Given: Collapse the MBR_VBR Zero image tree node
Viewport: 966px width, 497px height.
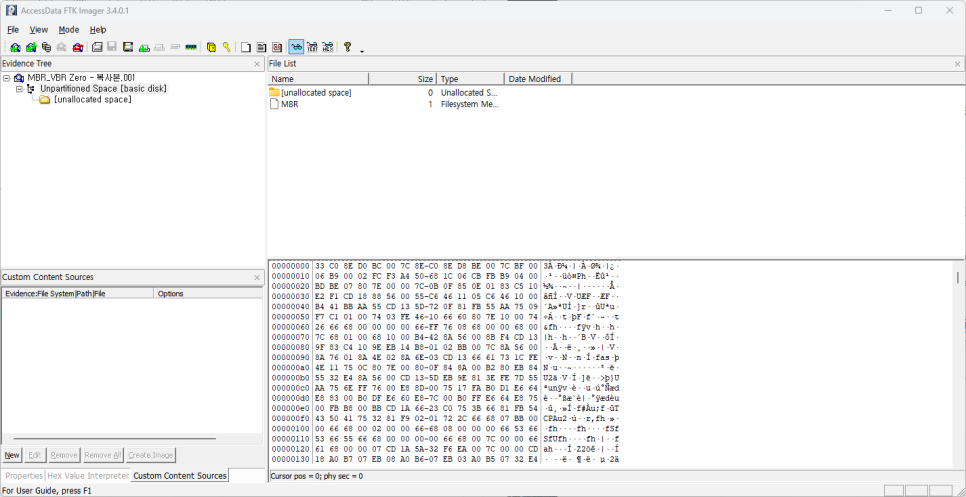Looking at the screenshot, I should pyautogui.click(x=7, y=78).
